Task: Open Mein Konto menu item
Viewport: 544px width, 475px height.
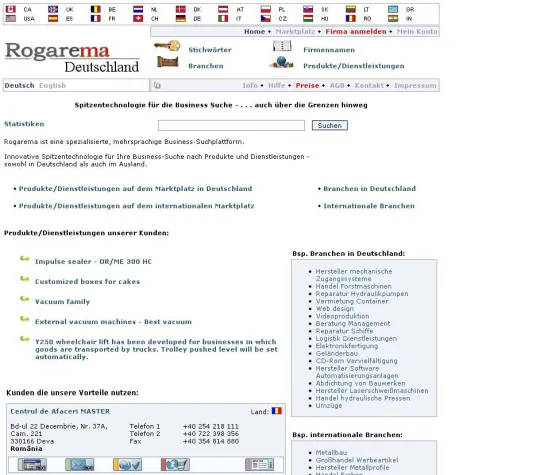Action: [417, 32]
